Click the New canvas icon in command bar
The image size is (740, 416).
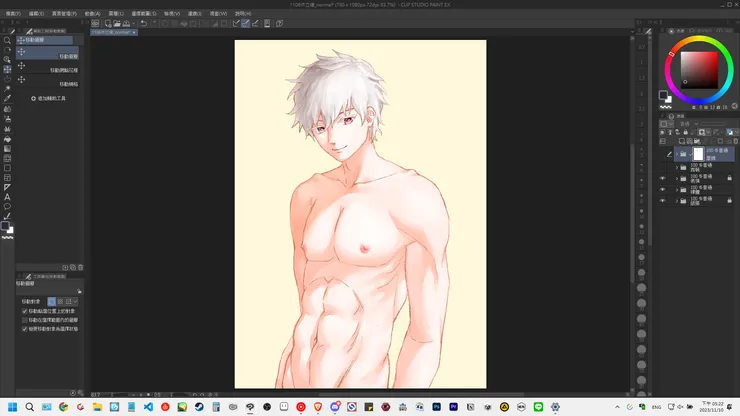point(108,23)
